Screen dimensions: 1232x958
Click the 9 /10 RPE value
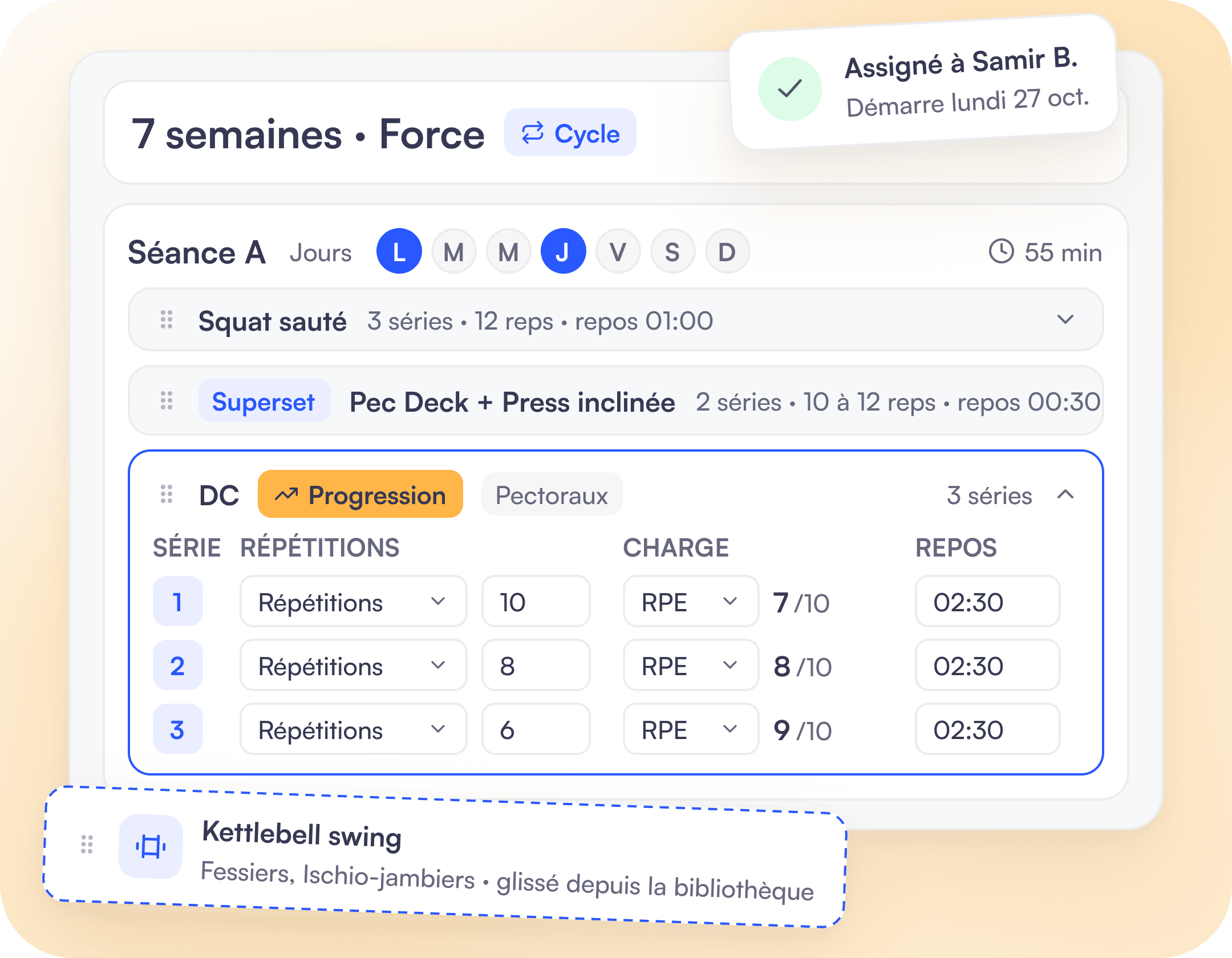[x=803, y=730]
